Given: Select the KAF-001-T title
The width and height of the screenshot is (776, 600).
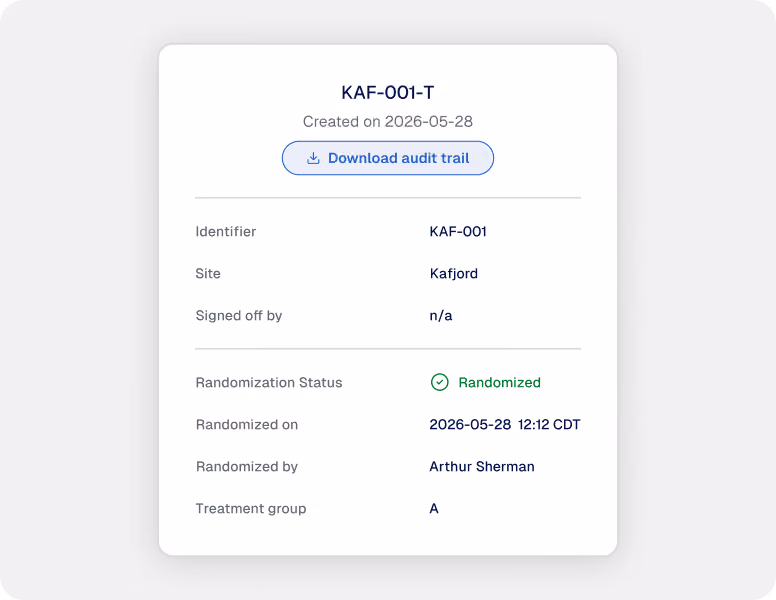Looking at the screenshot, I should pyautogui.click(x=388, y=93).
